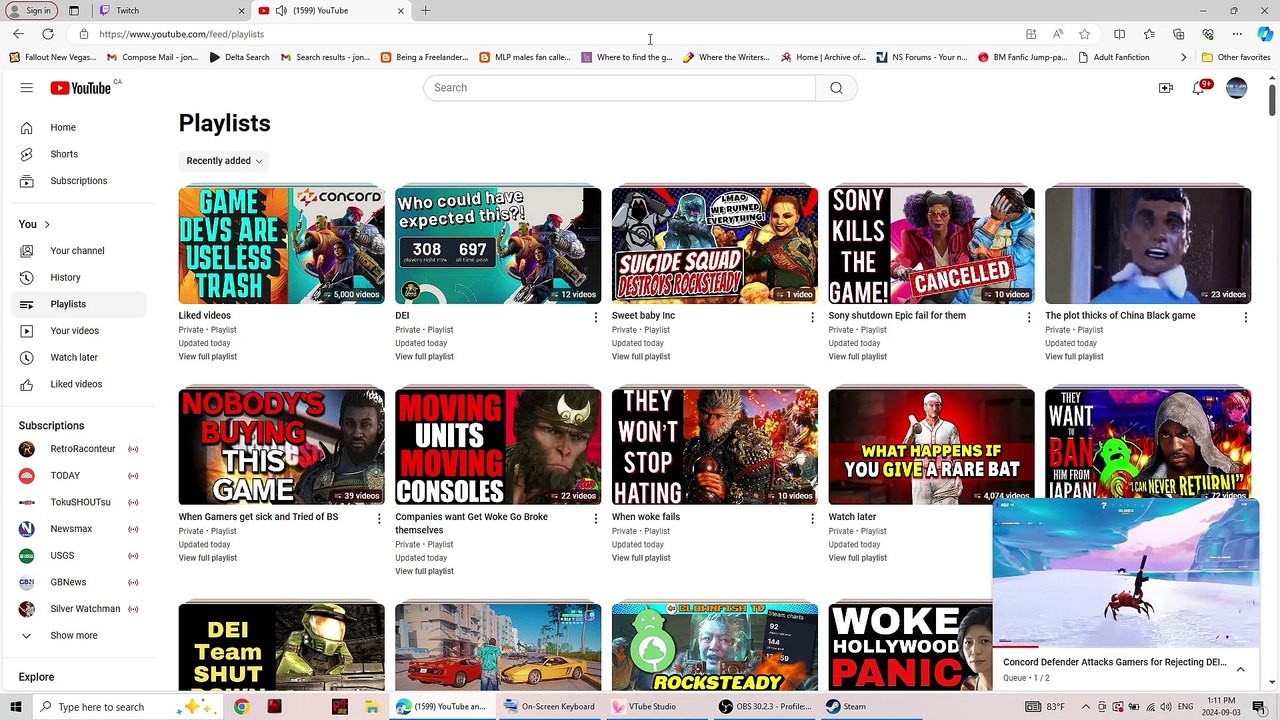The width and height of the screenshot is (1280, 720).
Task: Open a new browser tab
Action: (x=425, y=11)
